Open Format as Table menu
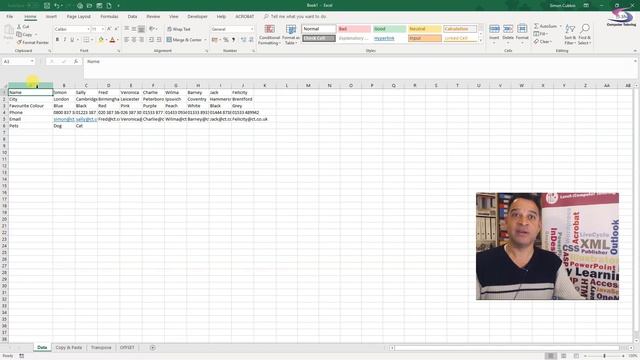 291,35
